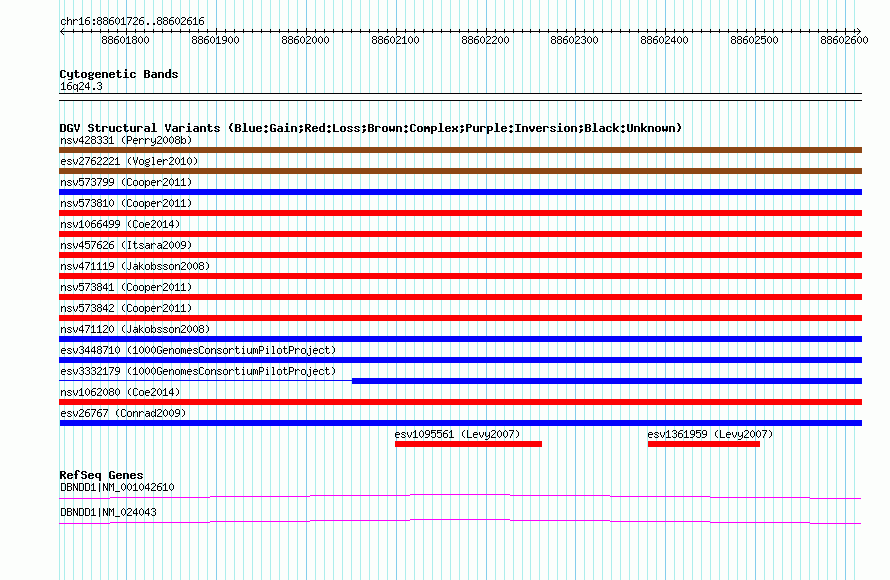Click the Cytogenetic Bands track heading

pos(119,74)
